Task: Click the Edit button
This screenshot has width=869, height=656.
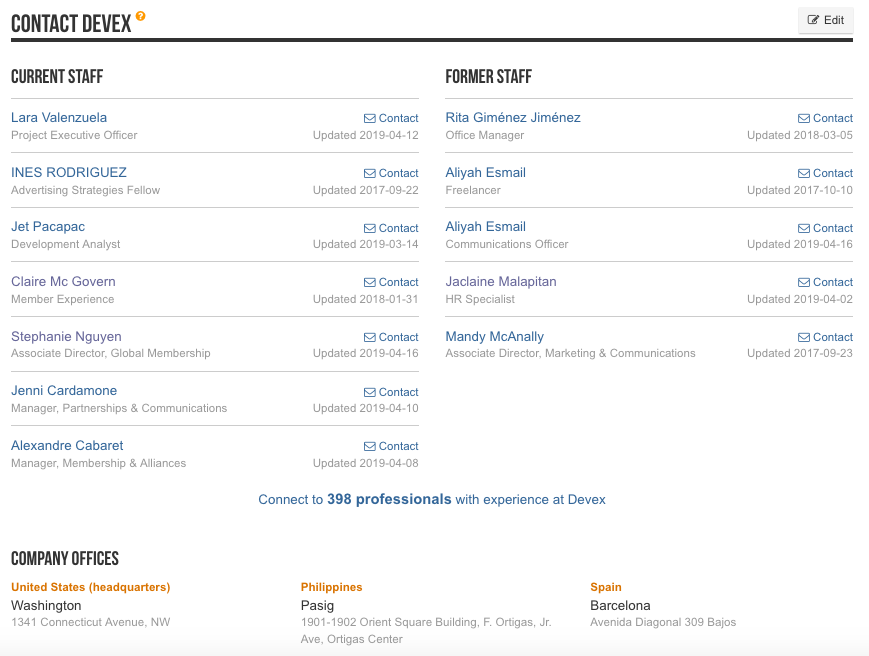Action: pos(825,20)
